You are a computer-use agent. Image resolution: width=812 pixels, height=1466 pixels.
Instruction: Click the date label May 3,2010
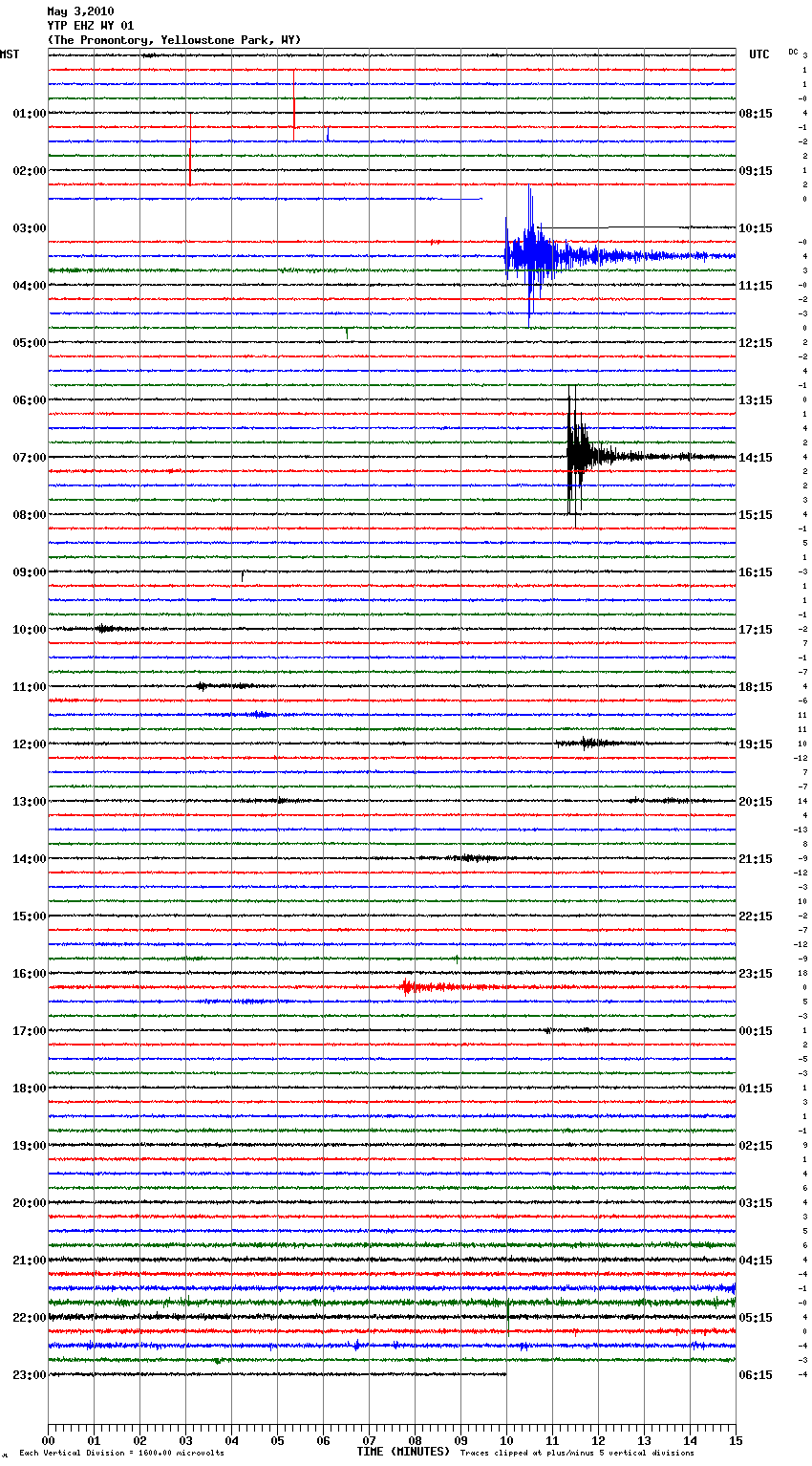[80, 11]
